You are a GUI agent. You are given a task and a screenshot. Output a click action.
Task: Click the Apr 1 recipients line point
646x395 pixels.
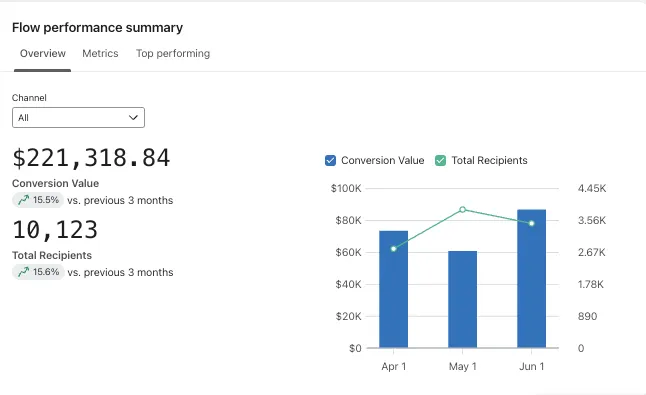[393, 249]
